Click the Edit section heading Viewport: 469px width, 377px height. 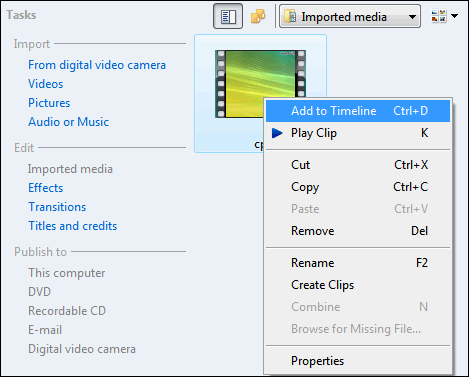[24, 148]
